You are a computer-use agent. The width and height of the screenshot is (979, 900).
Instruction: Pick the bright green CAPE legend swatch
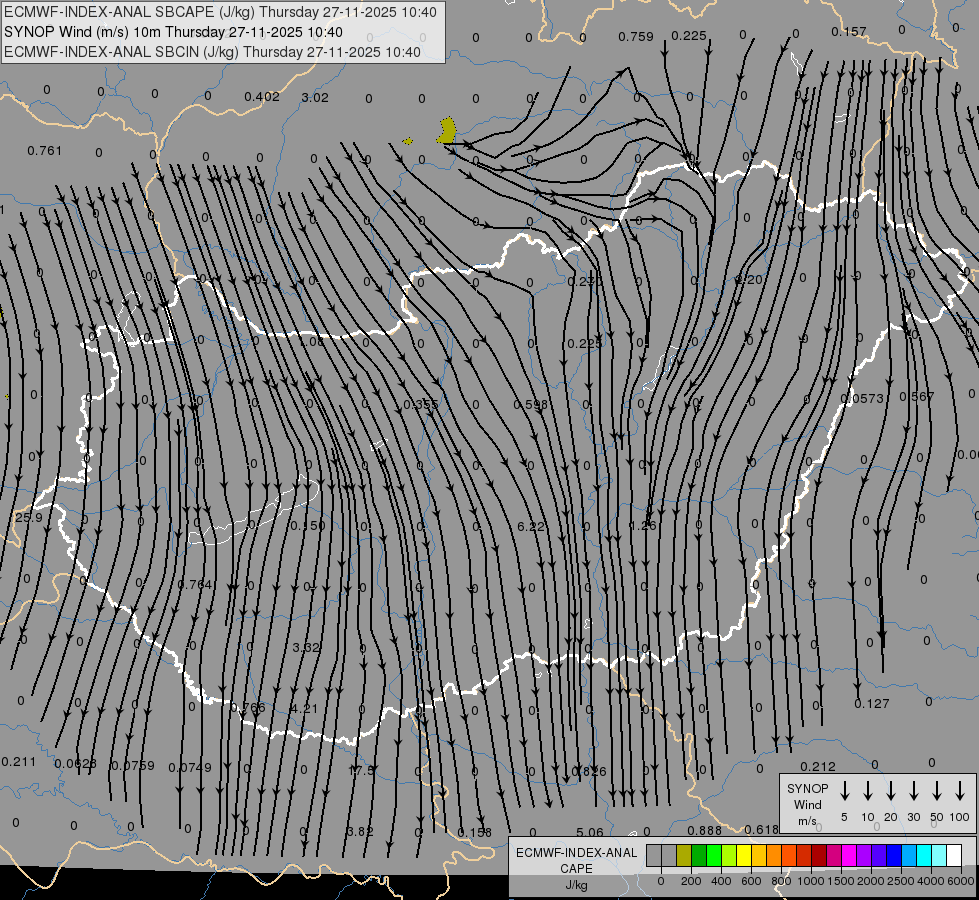click(714, 856)
